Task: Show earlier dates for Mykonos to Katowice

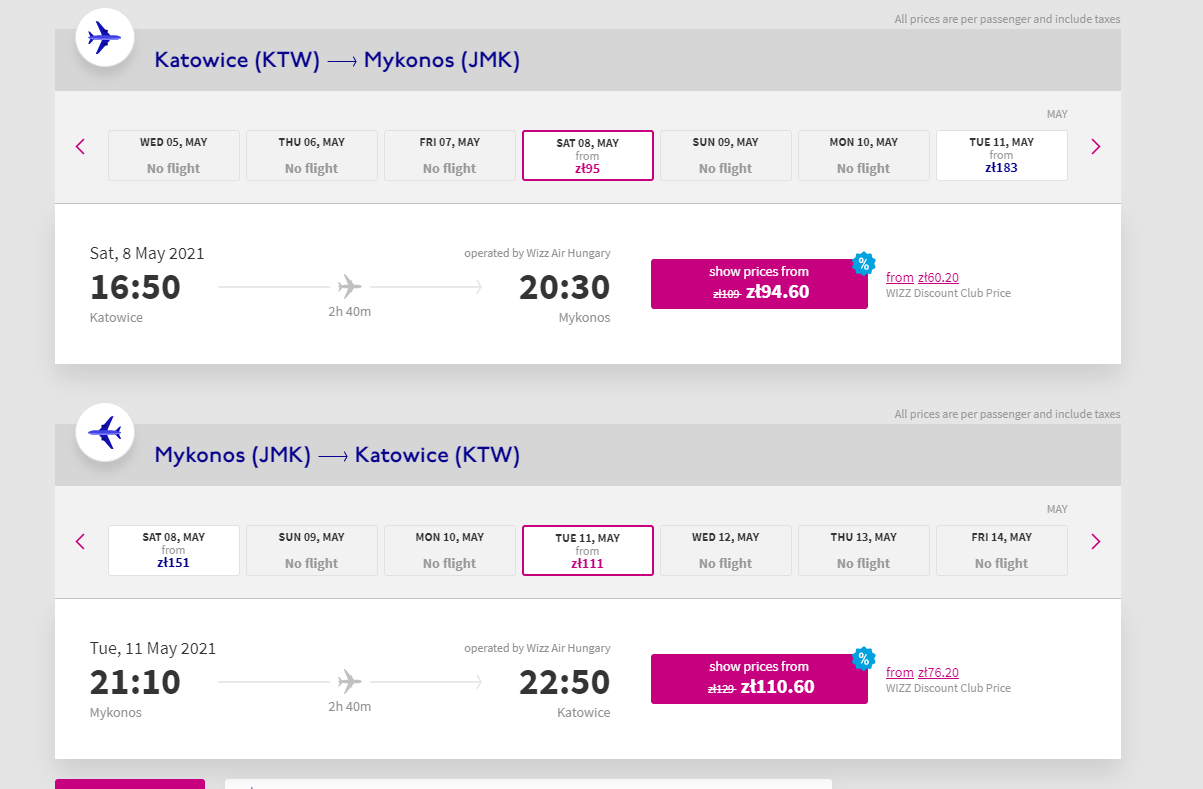Action: click(x=81, y=541)
